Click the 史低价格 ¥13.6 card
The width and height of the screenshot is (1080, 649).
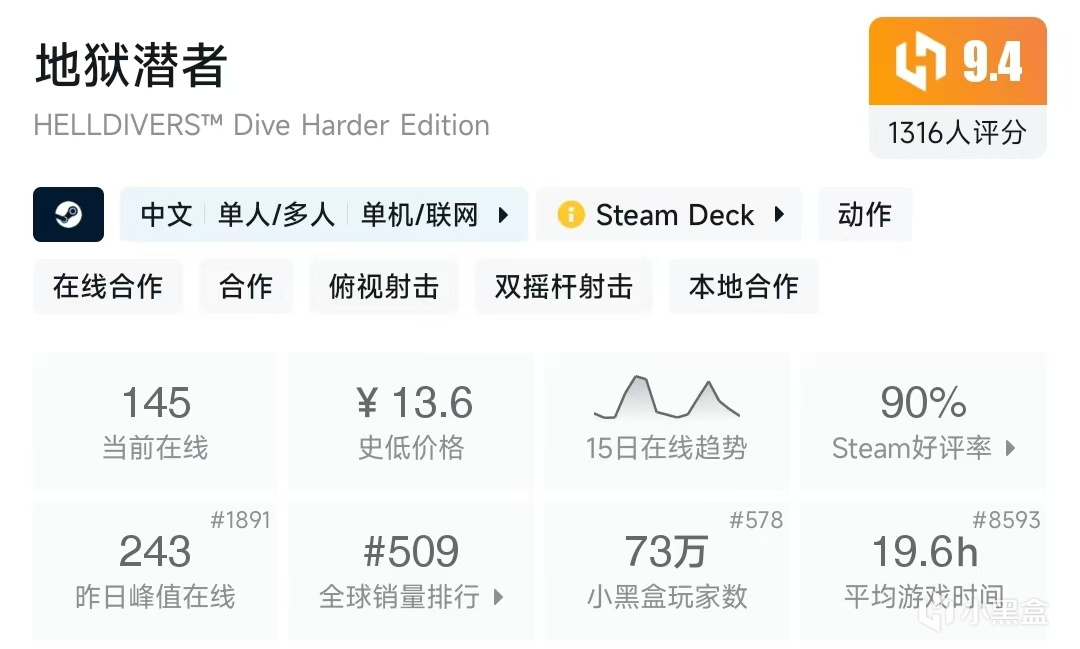coord(411,421)
